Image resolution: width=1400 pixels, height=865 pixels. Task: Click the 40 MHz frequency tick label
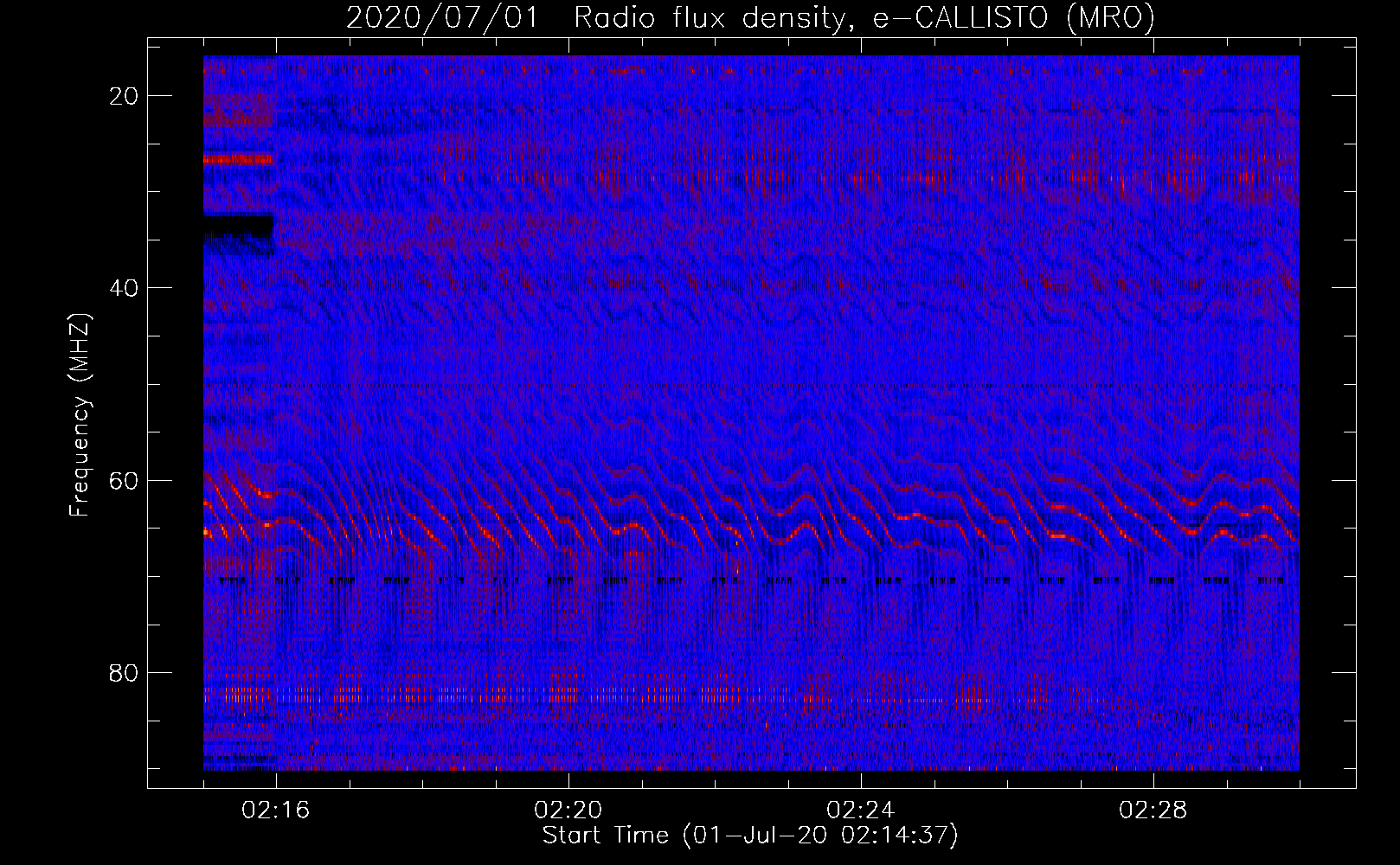click(124, 288)
